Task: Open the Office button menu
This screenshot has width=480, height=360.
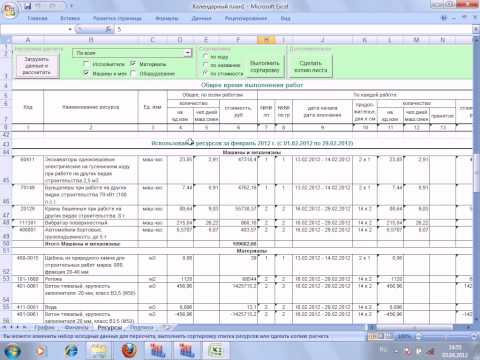Action: [9, 10]
